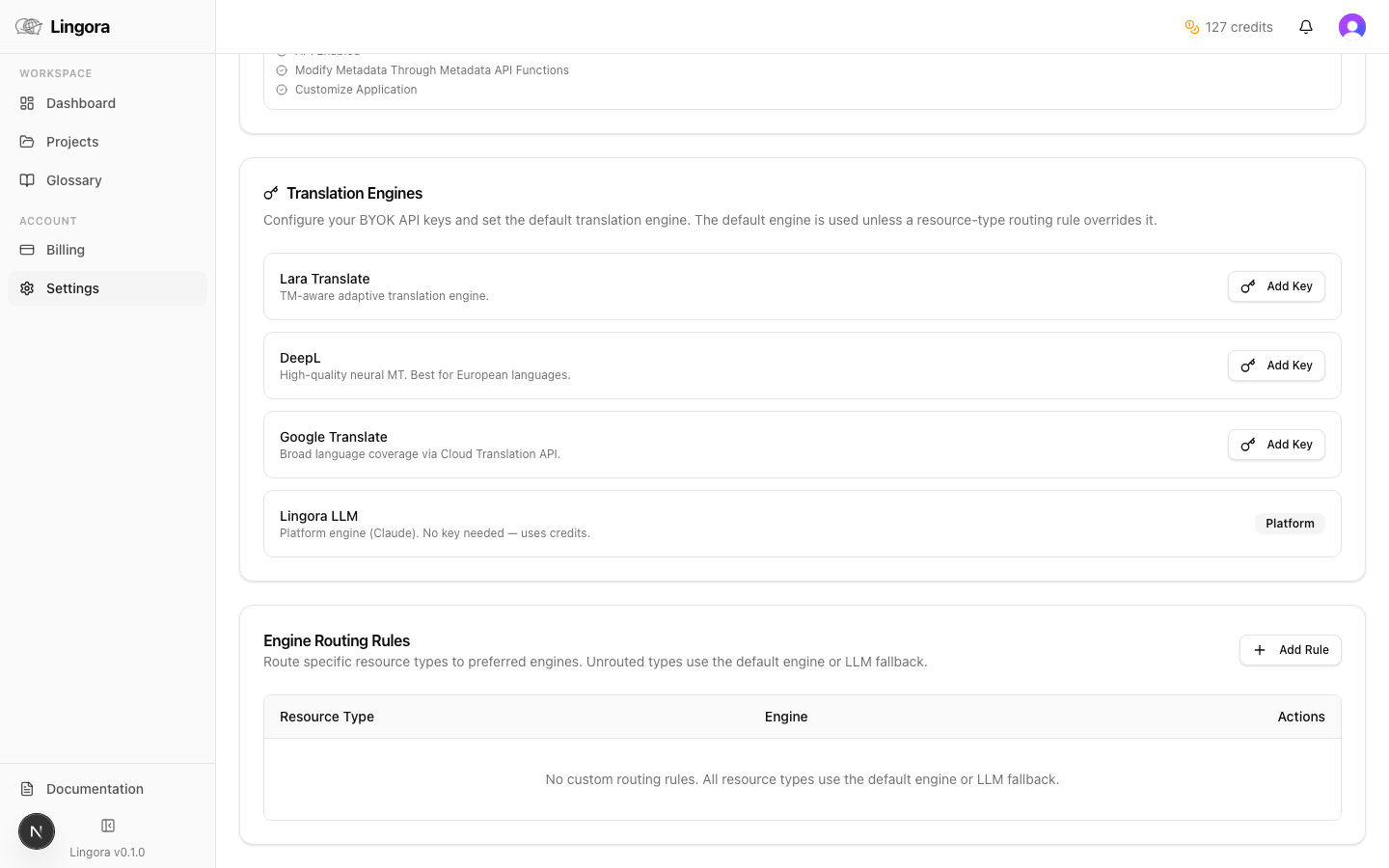
Task: Collapse the sidebar with the panel icon
Action: [108, 826]
